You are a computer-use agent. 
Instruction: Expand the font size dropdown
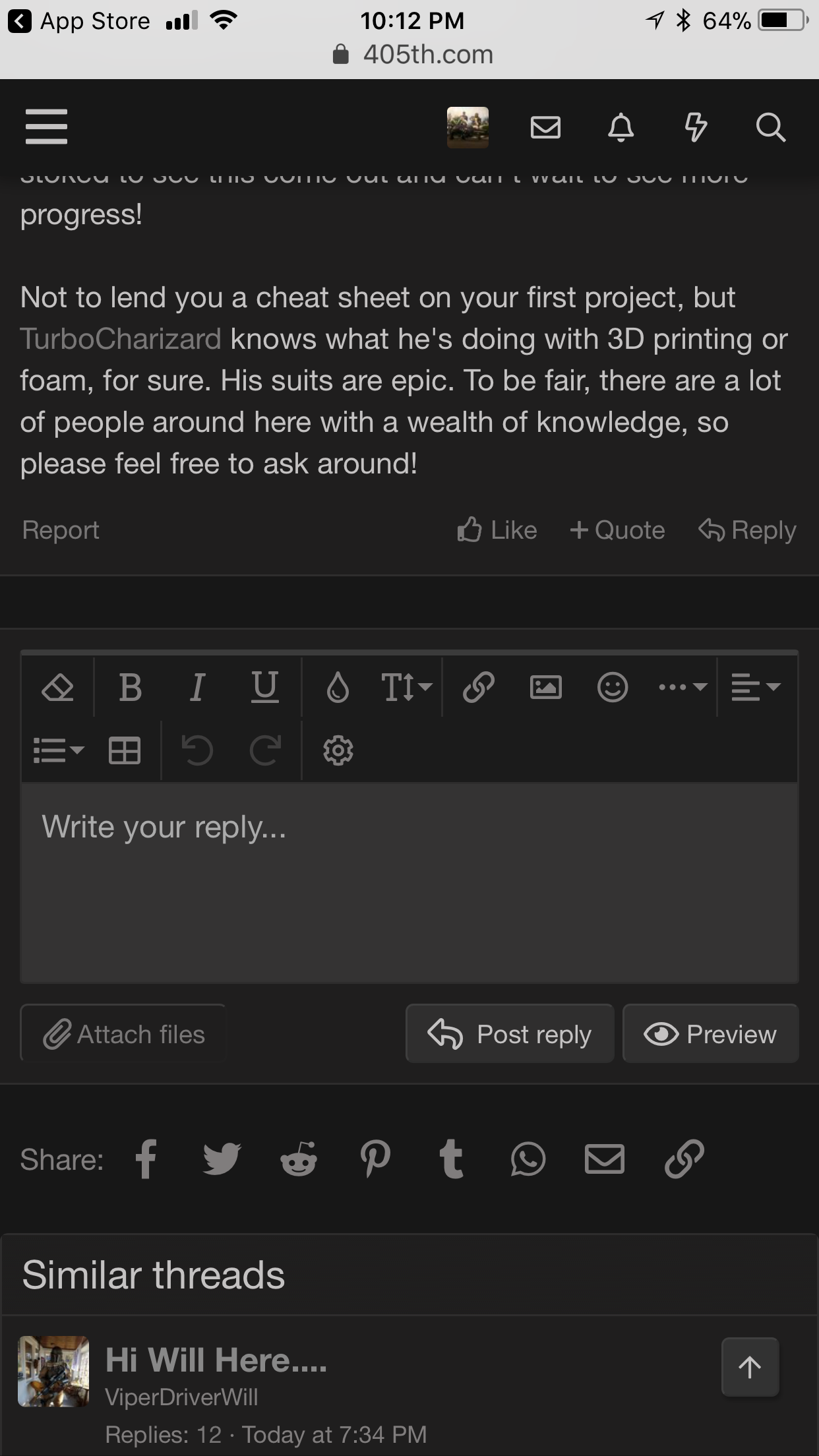pyautogui.click(x=406, y=687)
